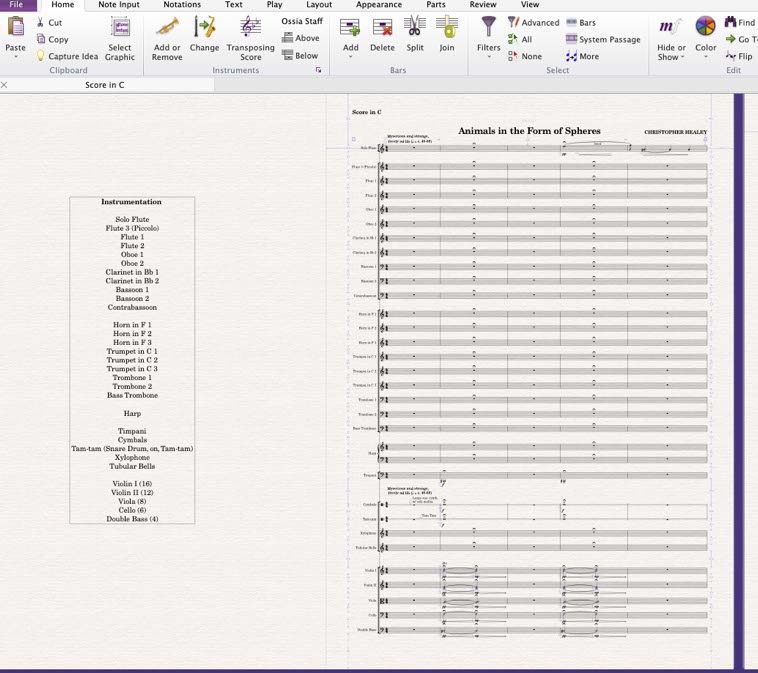
Task: Click the Advanced filter button
Action: [x=533, y=22]
